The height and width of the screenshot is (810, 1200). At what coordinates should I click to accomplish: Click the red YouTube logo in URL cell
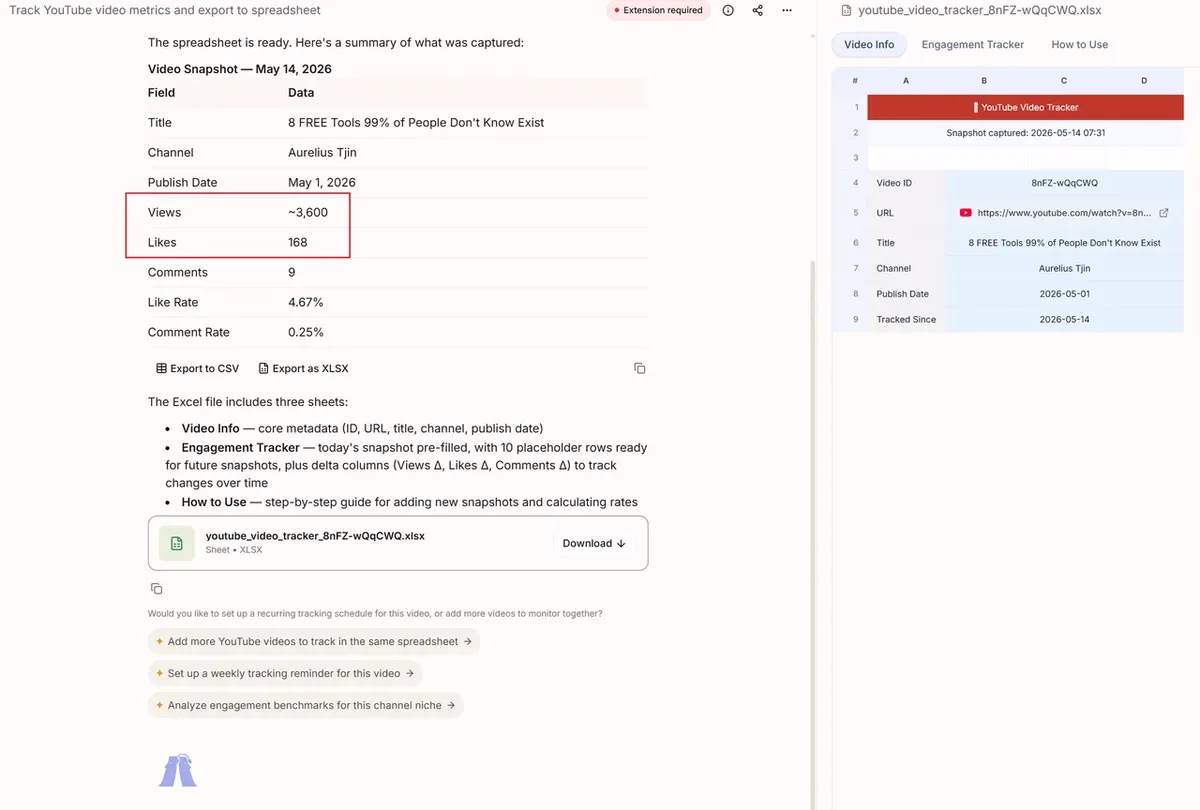(965, 213)
